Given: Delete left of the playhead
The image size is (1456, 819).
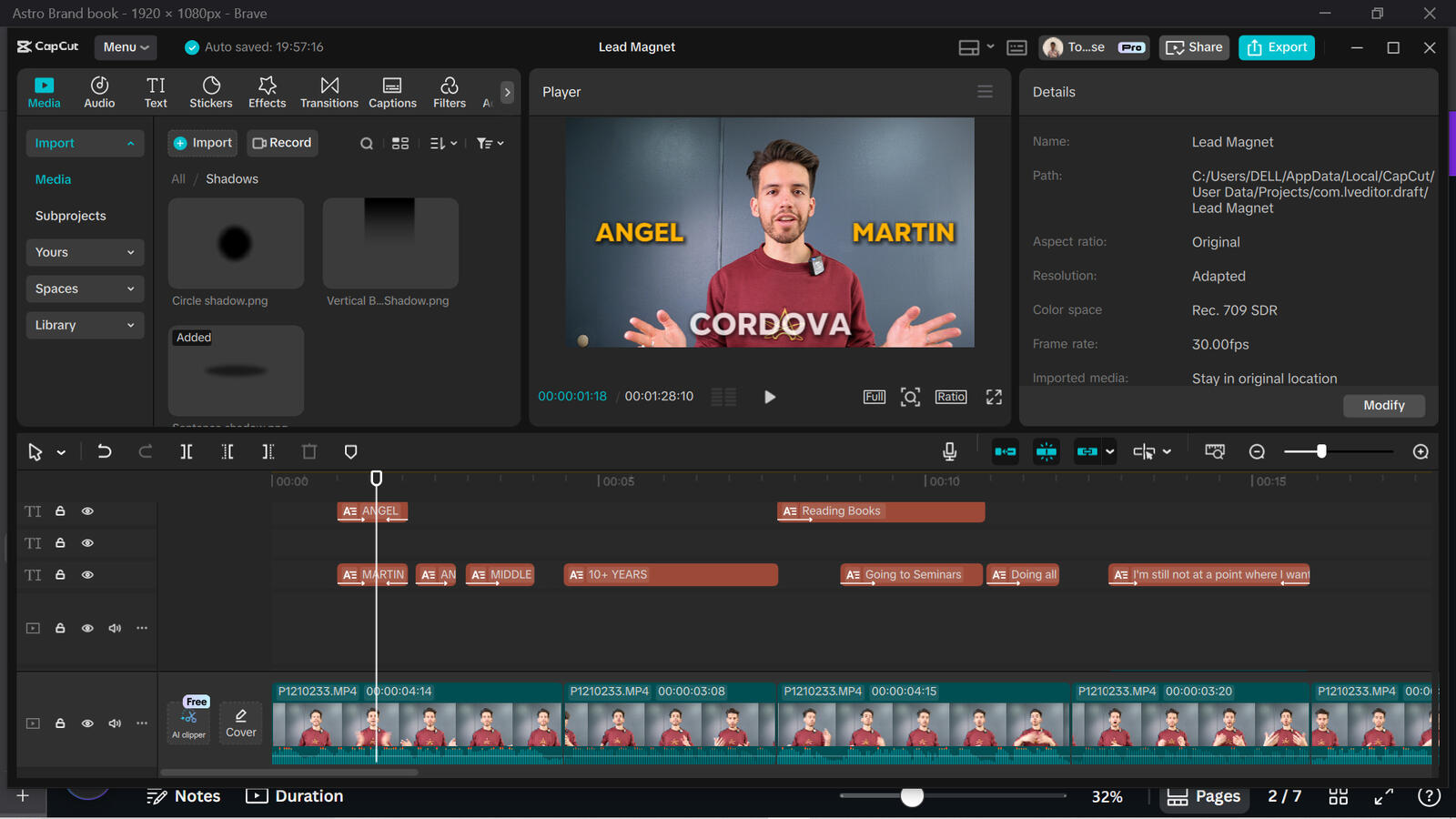Looking at the screenshot, I should point(227,451).
